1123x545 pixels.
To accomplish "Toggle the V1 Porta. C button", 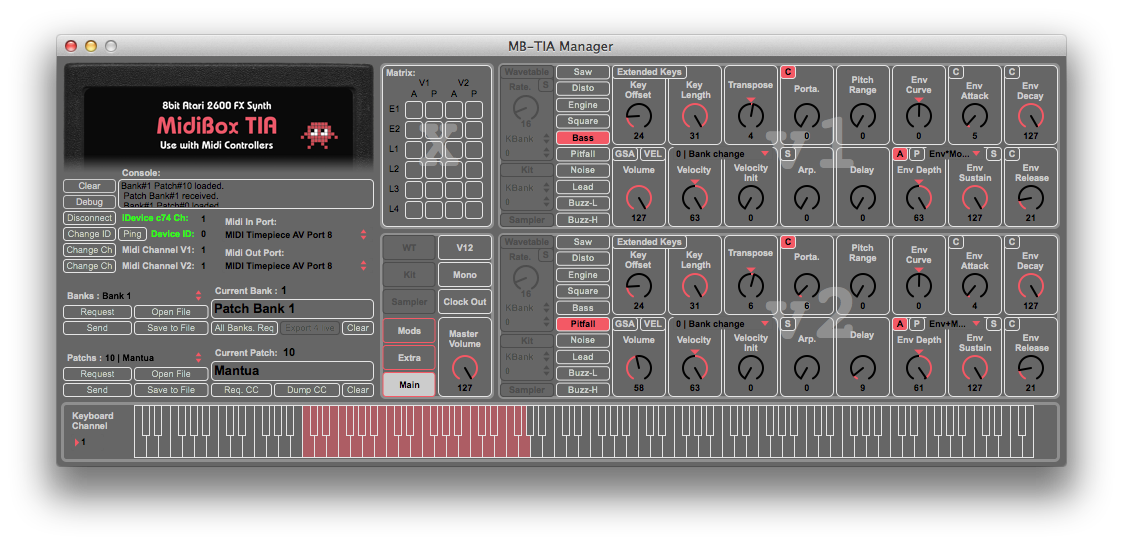I will tap(788, 72).
